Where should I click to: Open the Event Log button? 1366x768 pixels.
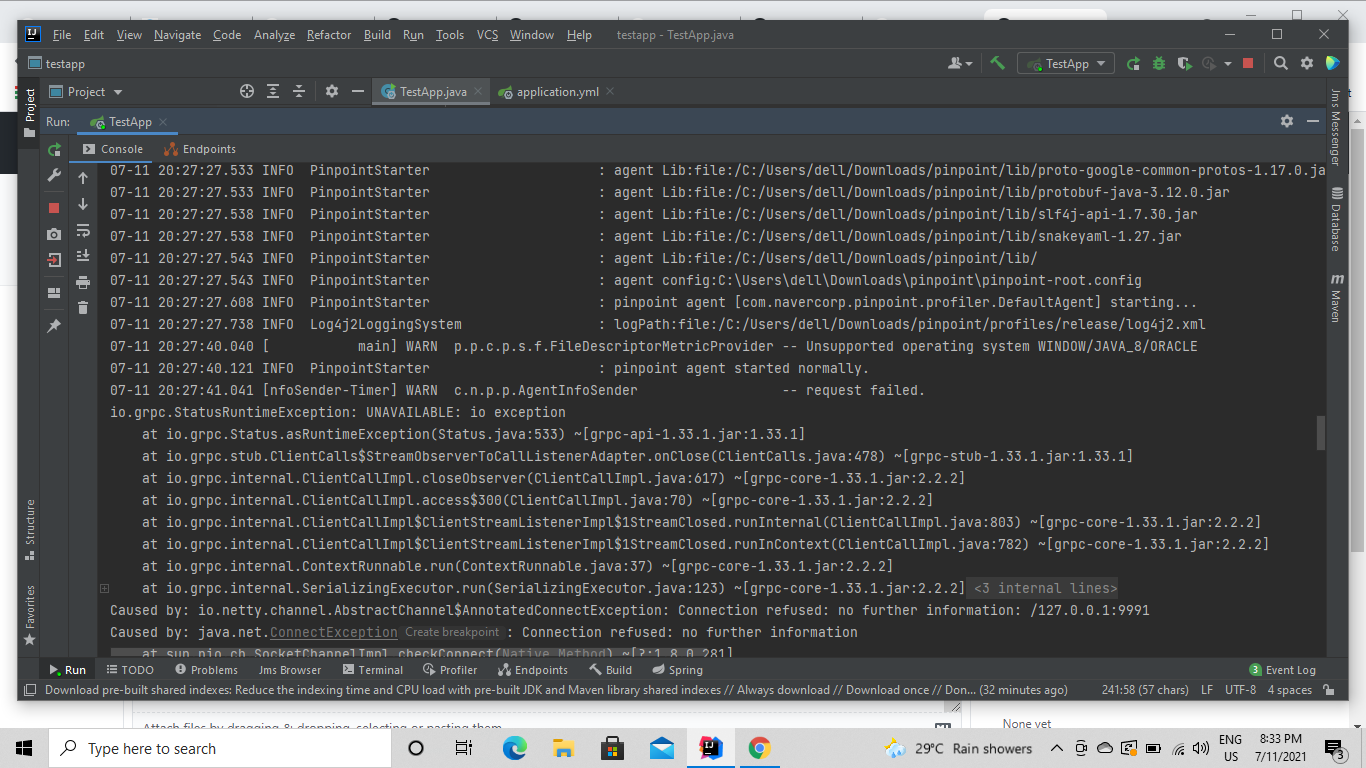(x=1282, y=670)
